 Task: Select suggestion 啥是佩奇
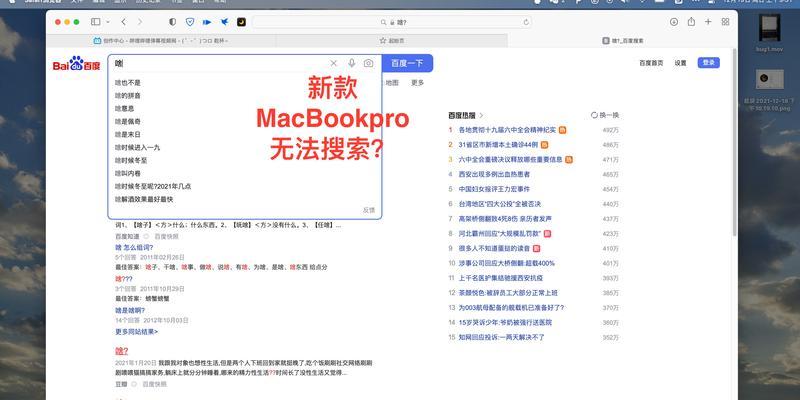(x=129, y=121)
